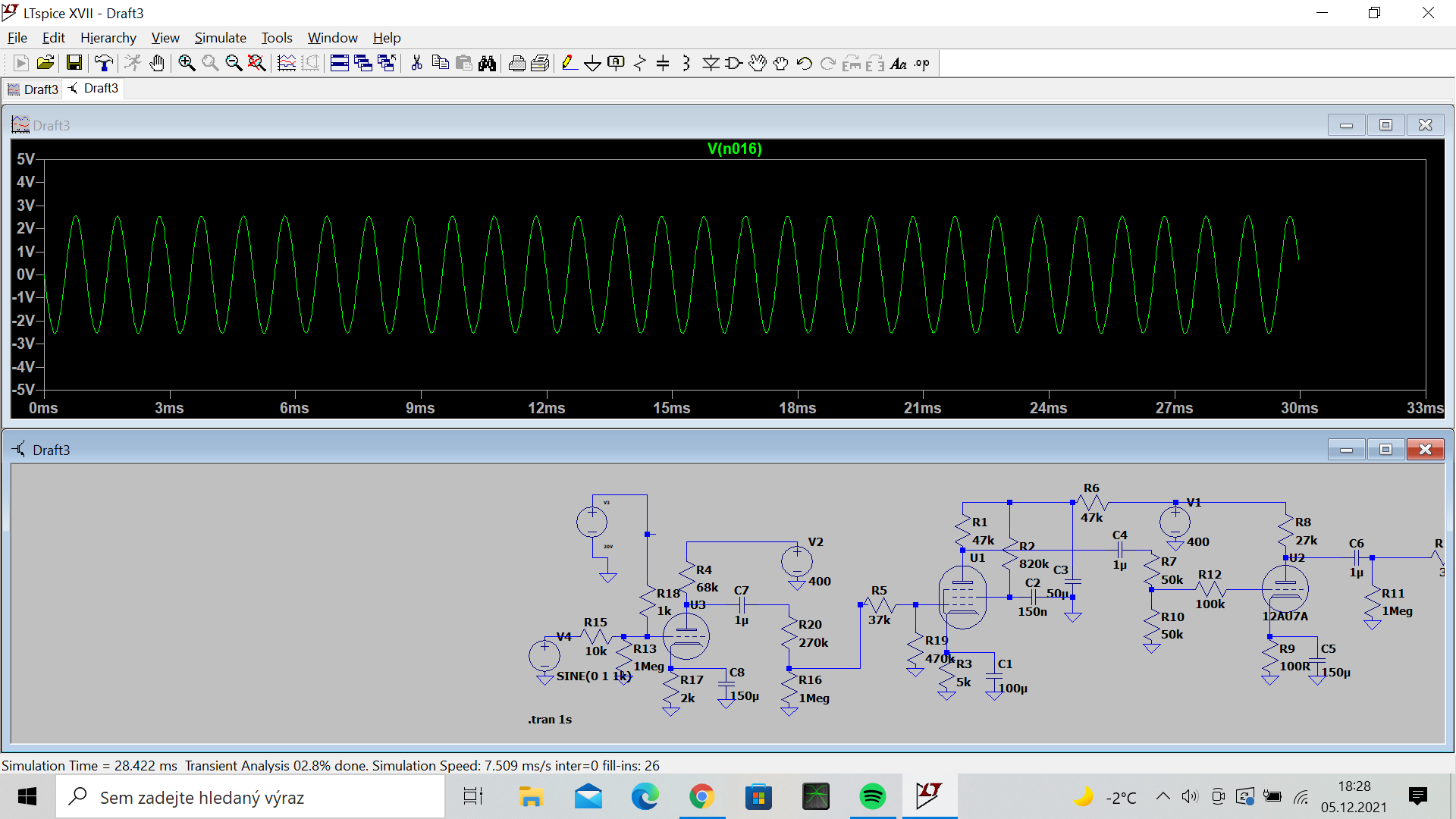This screenshot has height=819, width=1456.
Task: Click the Print icon
Action: pyautogui.click(x=516, y=64)
